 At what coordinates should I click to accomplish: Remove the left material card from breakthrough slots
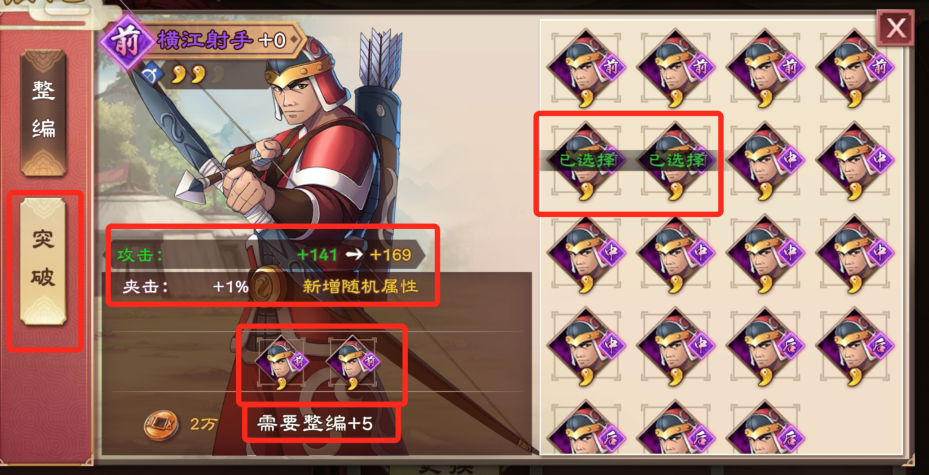point(282,362)
